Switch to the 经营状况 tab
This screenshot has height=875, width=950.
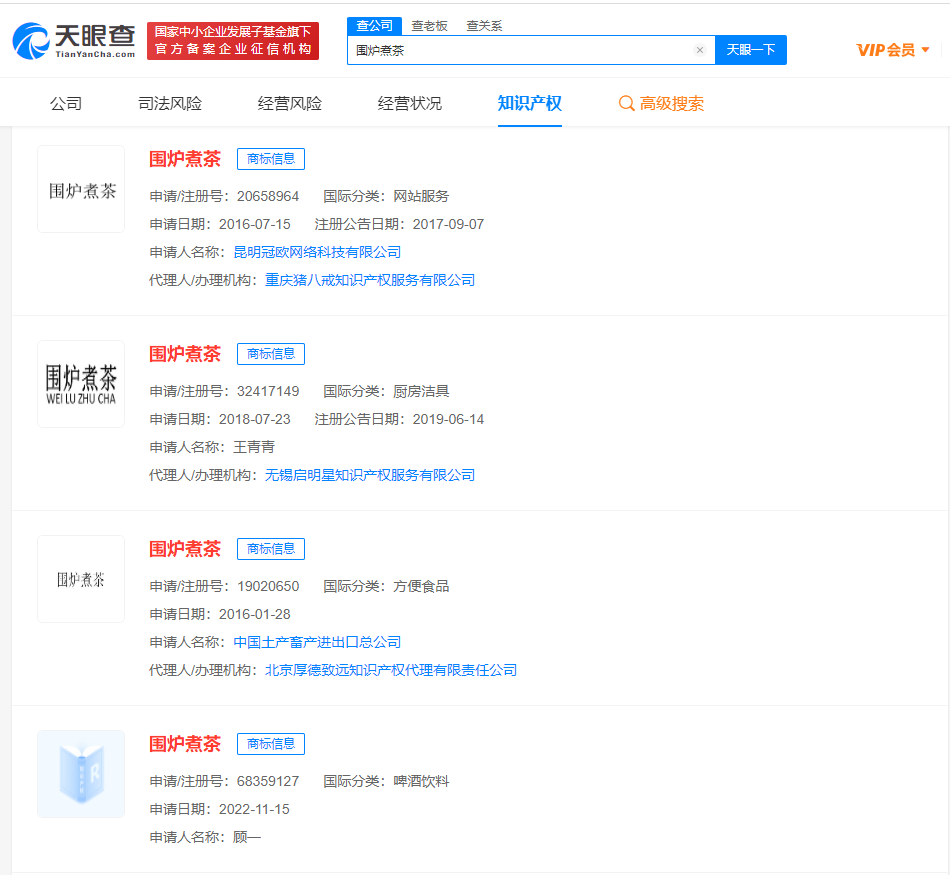pyautogui.click(x=410, y=104)
